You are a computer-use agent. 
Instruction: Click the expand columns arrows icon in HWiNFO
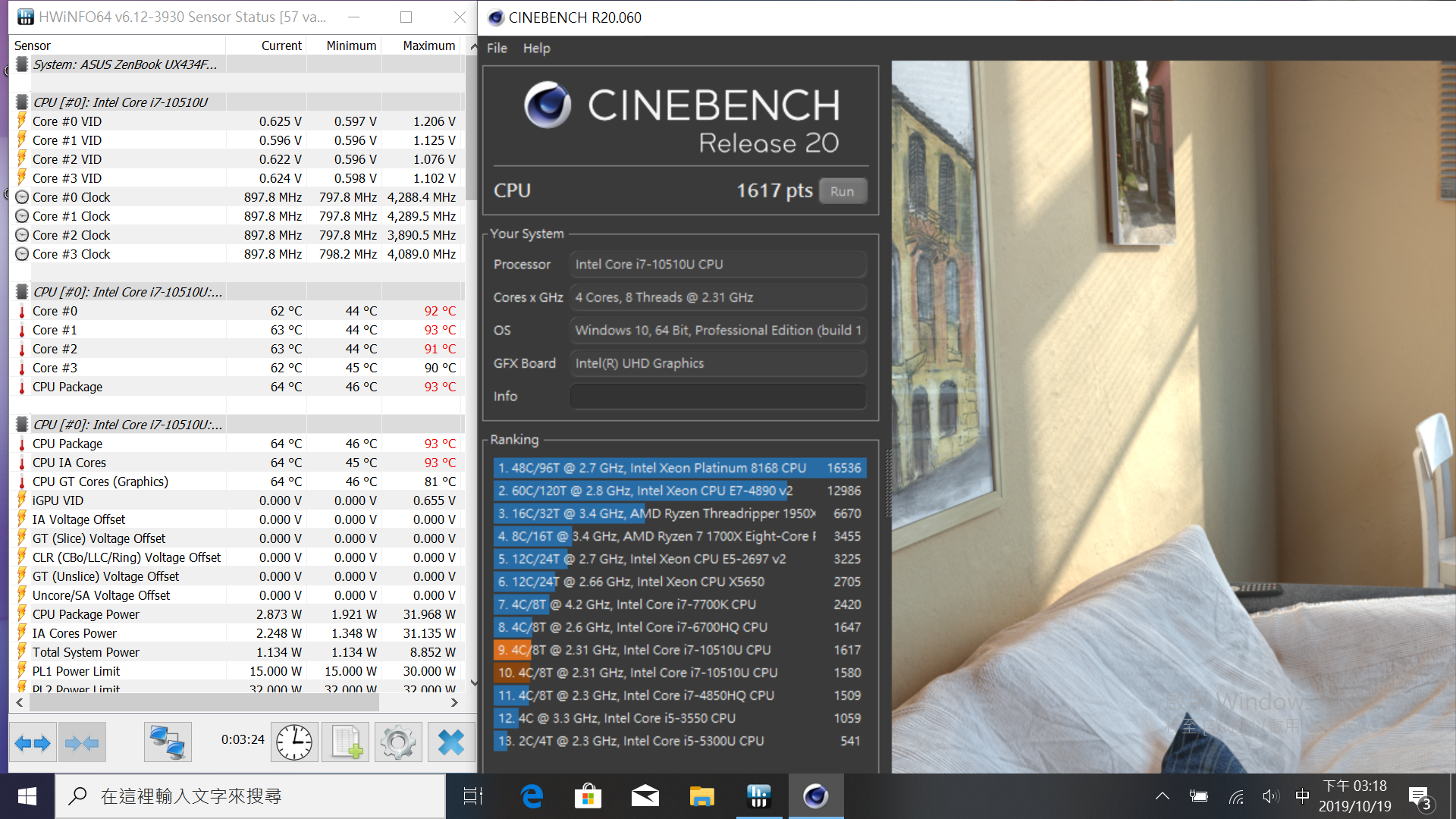(33, 742)
